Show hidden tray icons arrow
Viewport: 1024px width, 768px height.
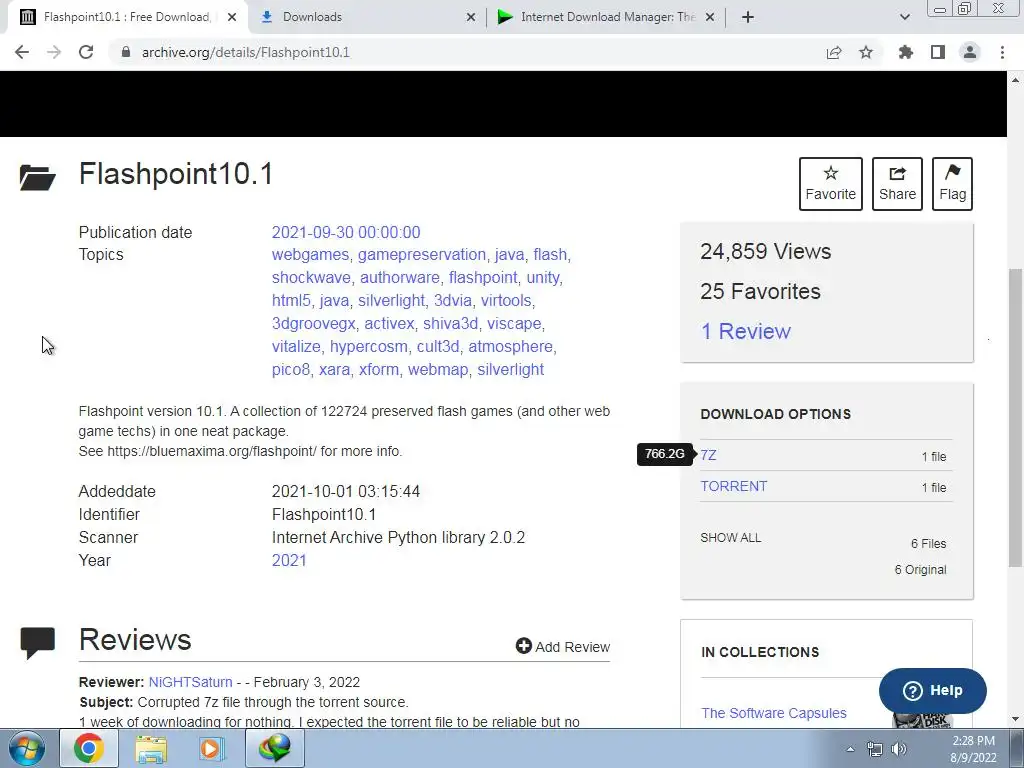point(850,749)
